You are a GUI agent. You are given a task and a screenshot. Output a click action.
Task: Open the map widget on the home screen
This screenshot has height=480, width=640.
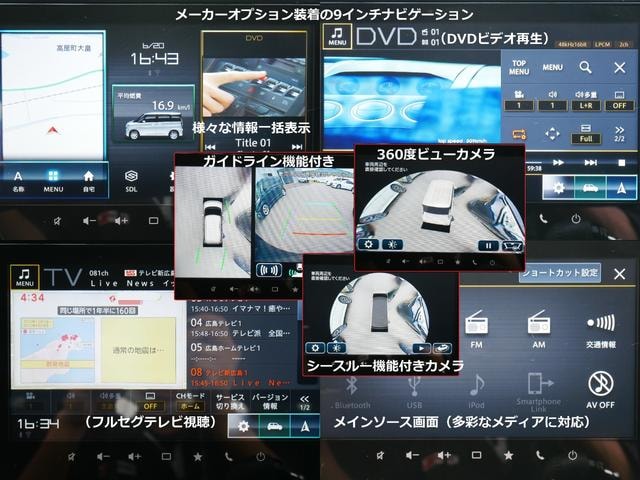tap(53, 96)
